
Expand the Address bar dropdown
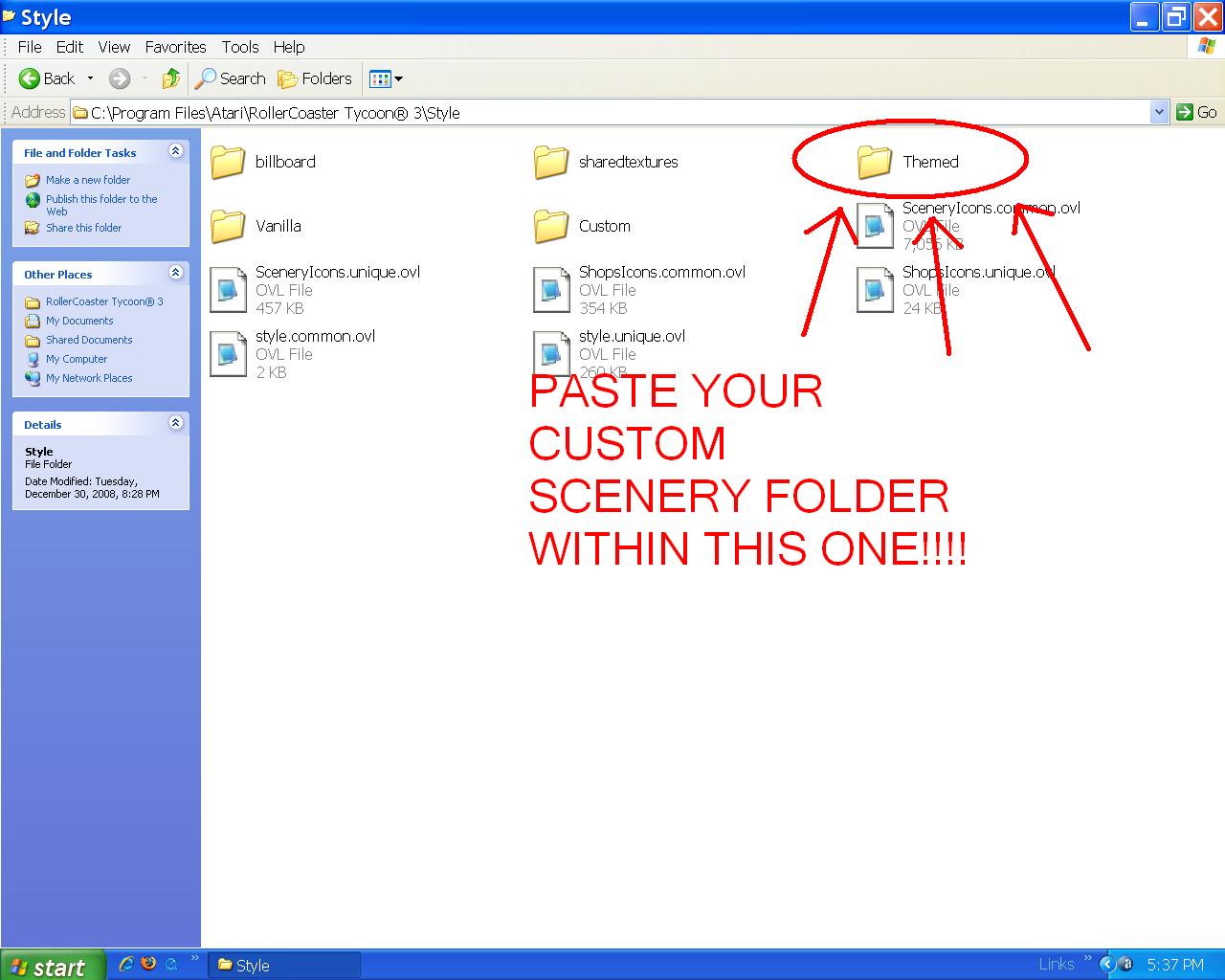[x=1159, y=112]
